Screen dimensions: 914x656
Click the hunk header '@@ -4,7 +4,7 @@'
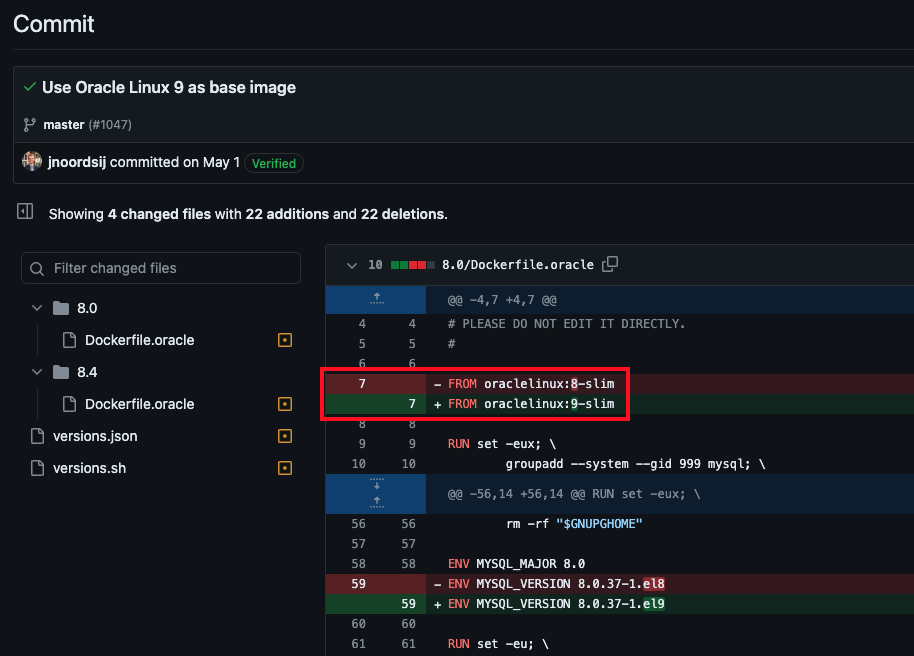(x=502, y=300)
